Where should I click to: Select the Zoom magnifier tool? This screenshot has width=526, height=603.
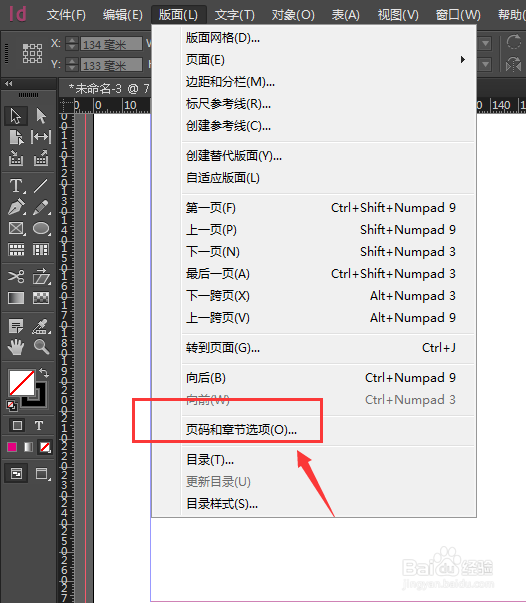pyautogui.click(x=41, y=347)
